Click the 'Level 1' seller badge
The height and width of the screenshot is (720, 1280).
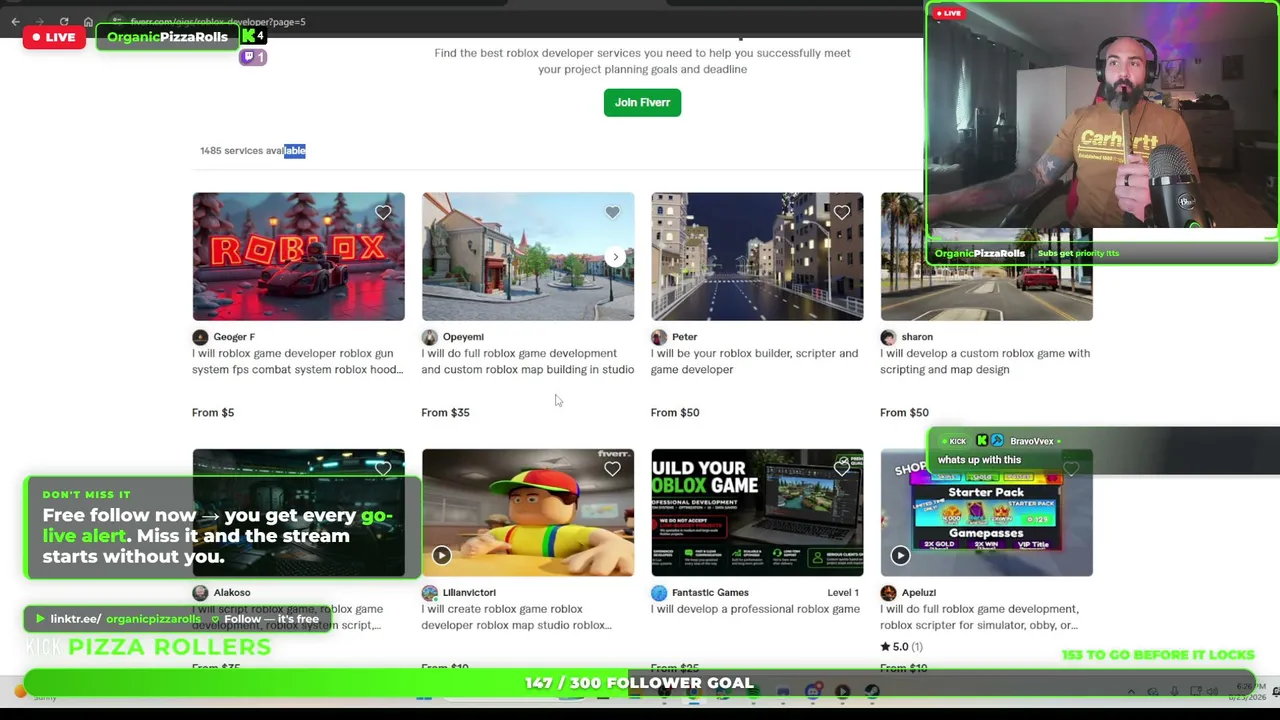pyautogui.click(x=843, y=593)
